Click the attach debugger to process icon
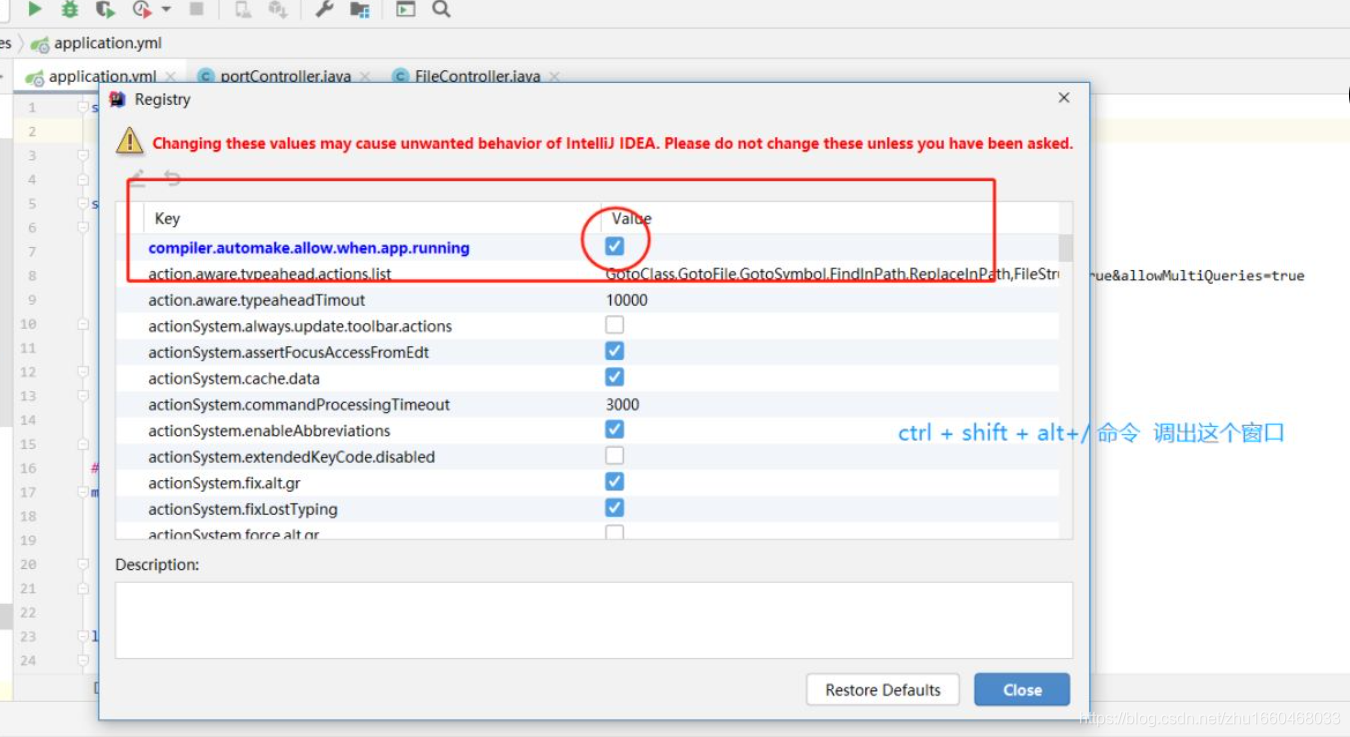Image resolution: width=1350 pixels, height=737 pixels. [x=243, y=9]
